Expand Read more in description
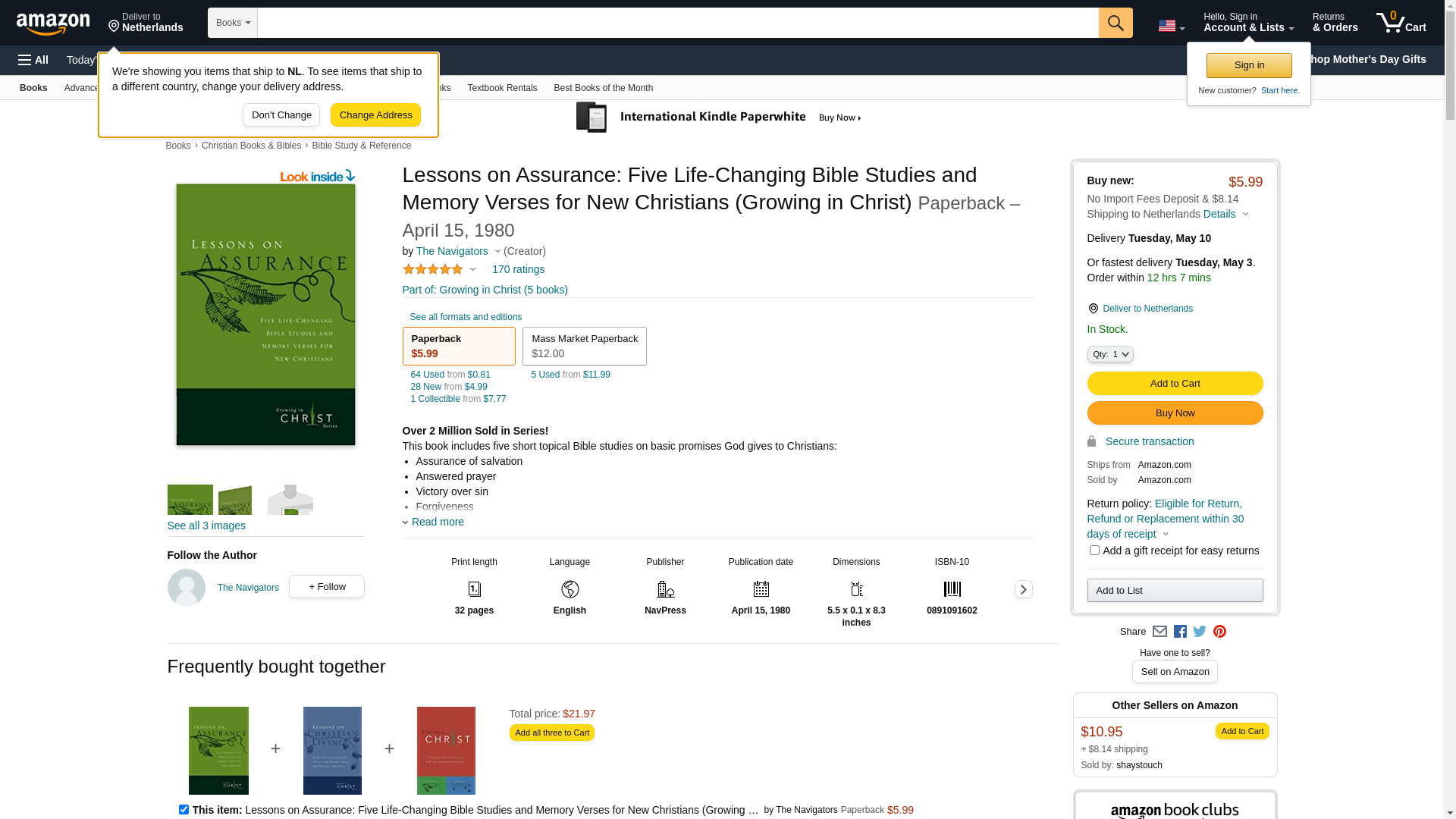Image resolution: width=1456 pixels, height=819 pixels. tap(437, 522)
